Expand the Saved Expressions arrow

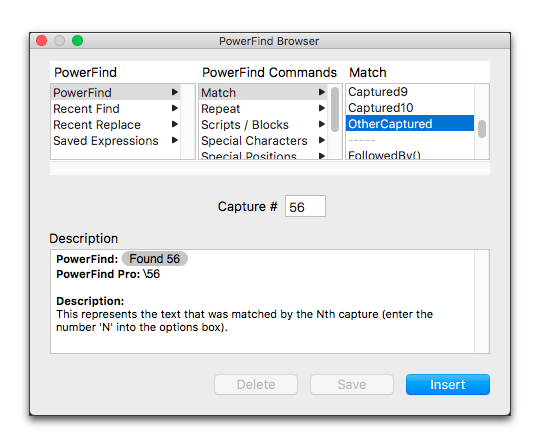175,140
